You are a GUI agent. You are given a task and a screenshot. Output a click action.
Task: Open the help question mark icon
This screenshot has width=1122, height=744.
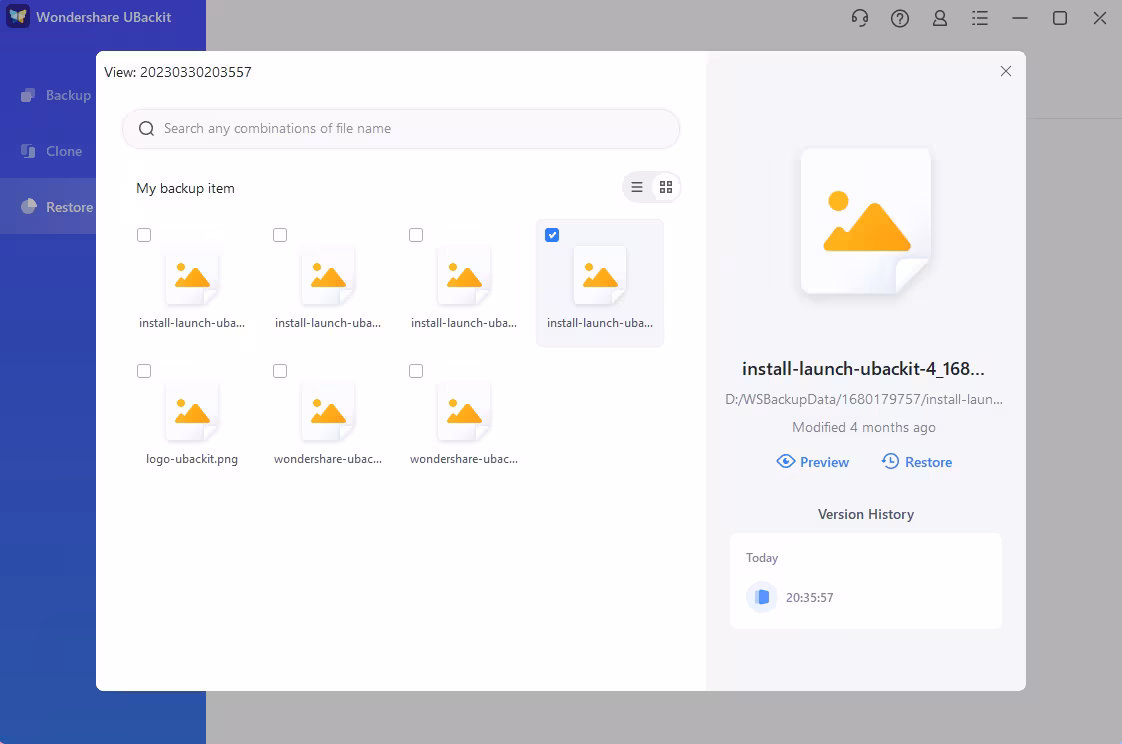coord(899,18)
